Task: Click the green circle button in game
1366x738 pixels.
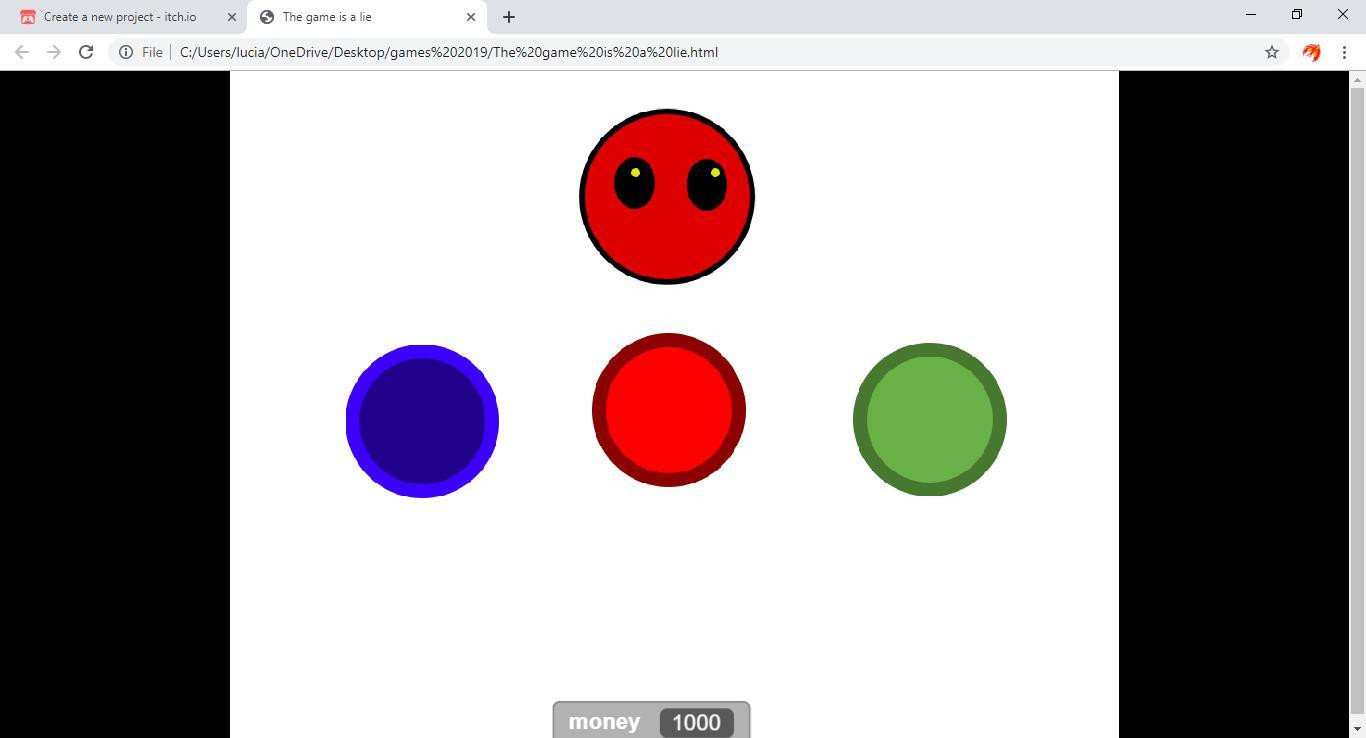Action: point(930,419)
